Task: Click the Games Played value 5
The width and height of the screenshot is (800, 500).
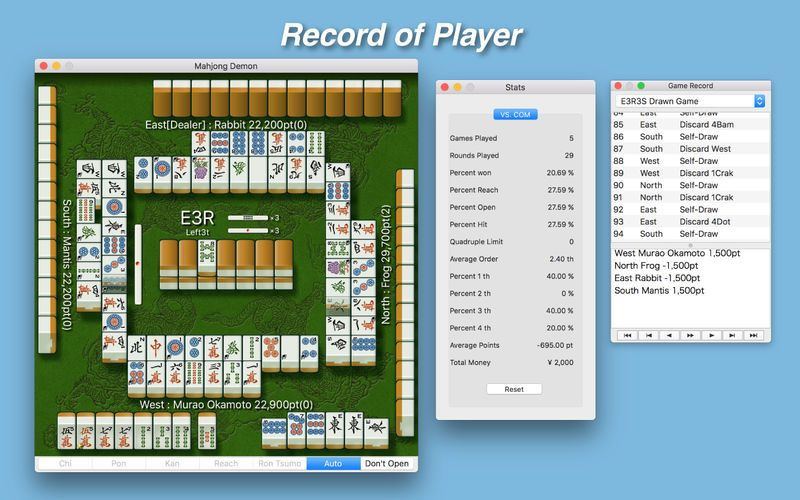Action: point(571,138)
